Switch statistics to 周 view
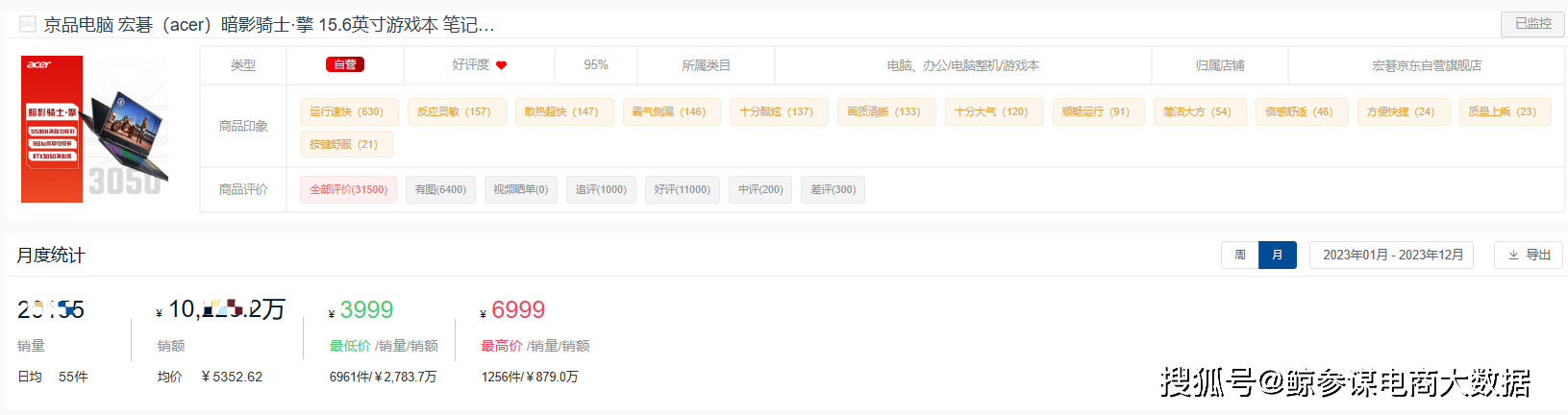 (x=1240, y=255)
